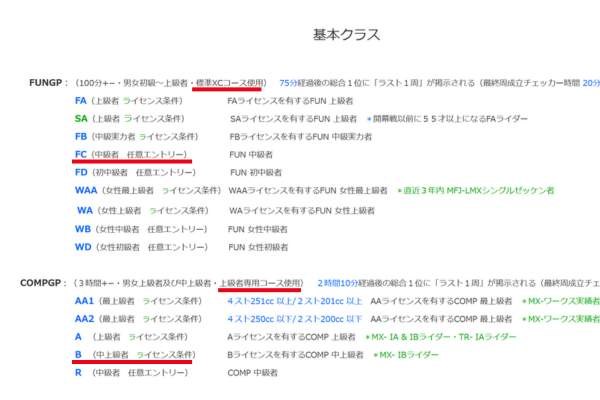Click the FUN 中級者 description
The width and height of the screenshot is (600, 400).
click(x=251, y=155)
